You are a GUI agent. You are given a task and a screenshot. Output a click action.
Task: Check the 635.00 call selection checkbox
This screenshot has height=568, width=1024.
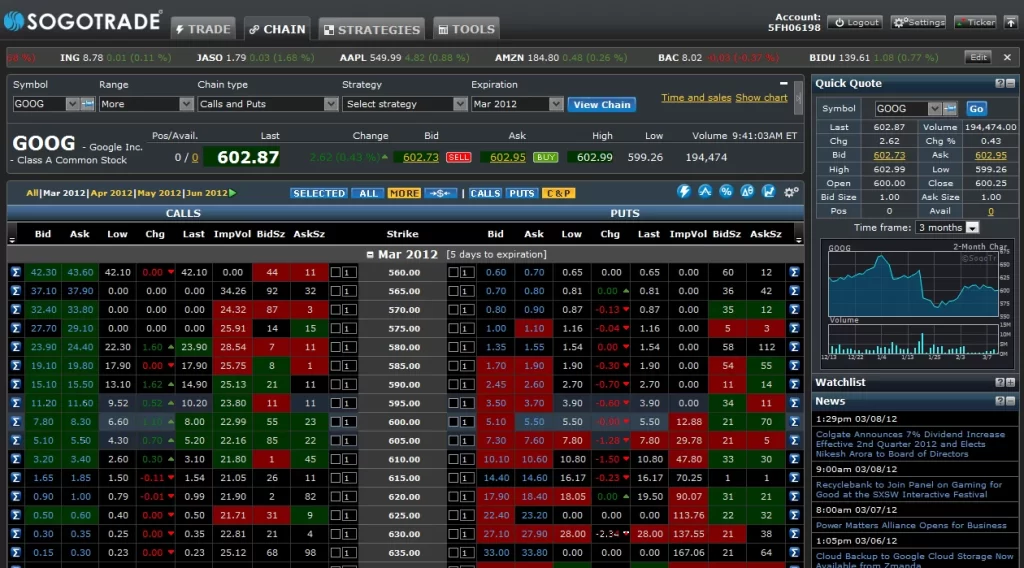[x=335, y=552]
